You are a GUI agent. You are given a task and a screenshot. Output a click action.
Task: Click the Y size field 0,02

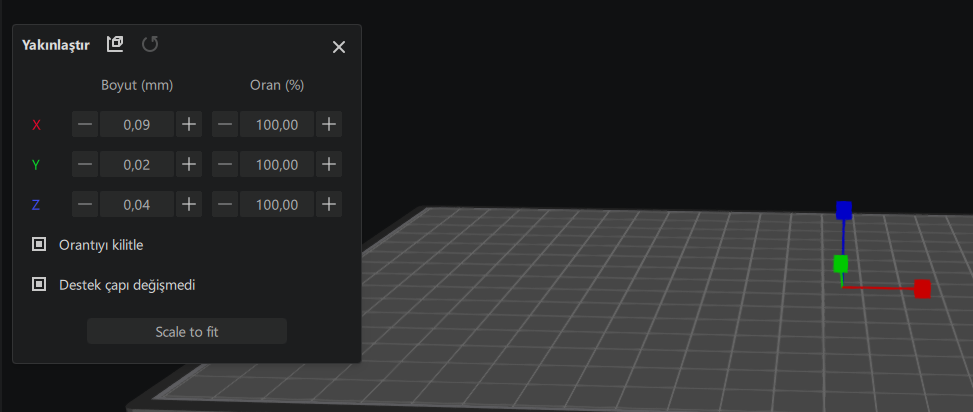[x=137, y=164]
